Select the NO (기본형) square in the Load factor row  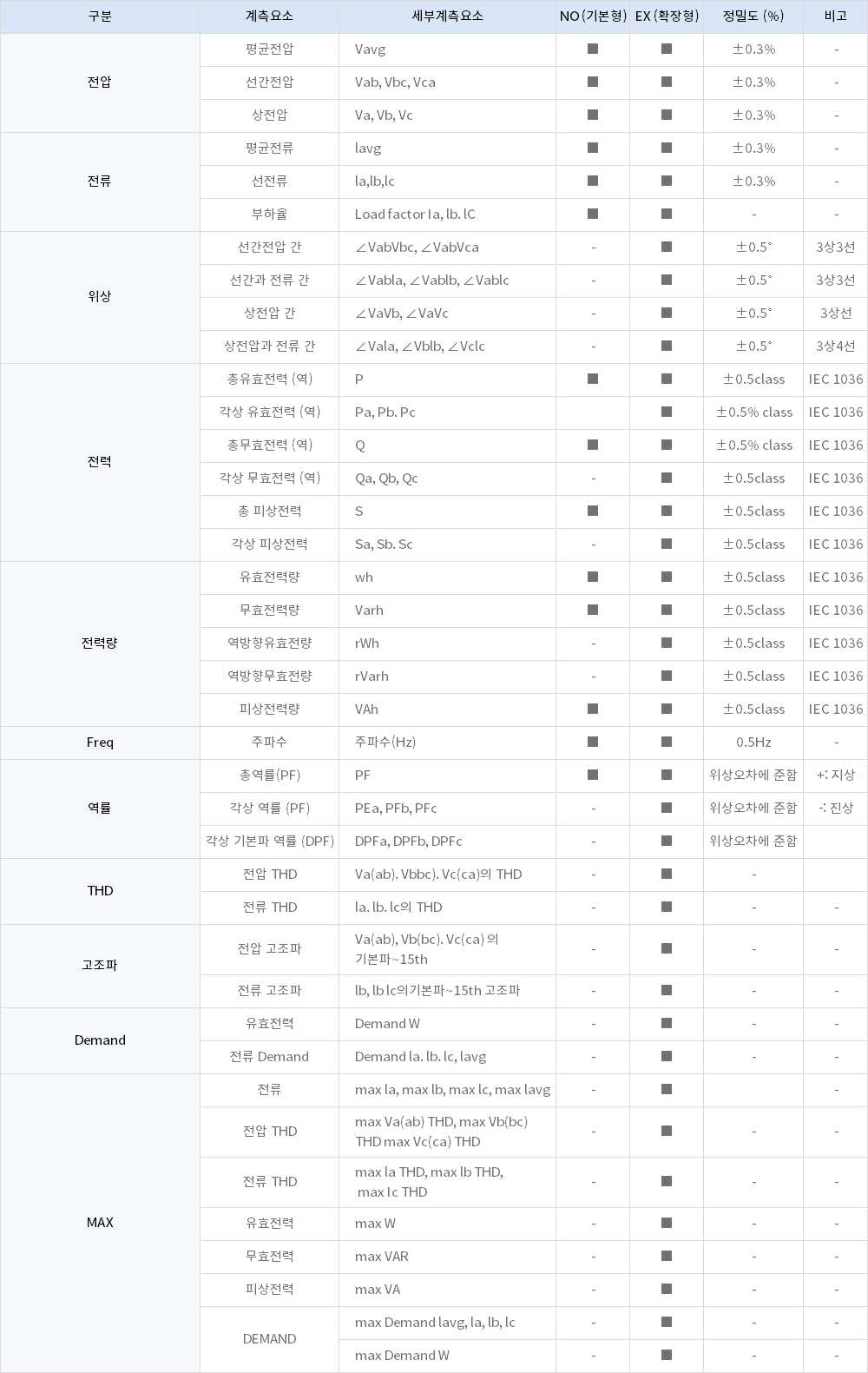click(593, 215)
